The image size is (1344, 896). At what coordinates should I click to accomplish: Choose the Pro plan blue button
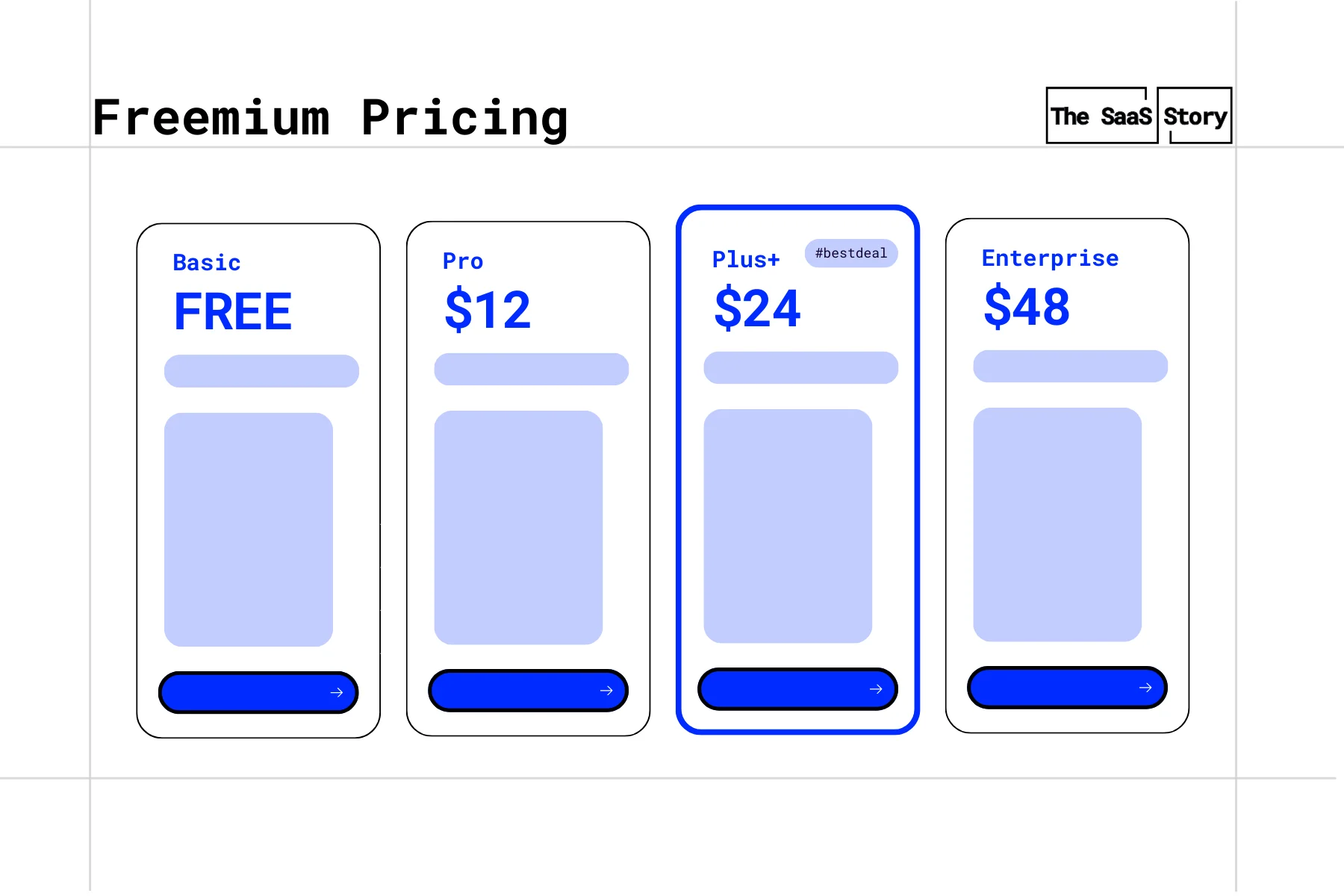(x=528, y=691)
